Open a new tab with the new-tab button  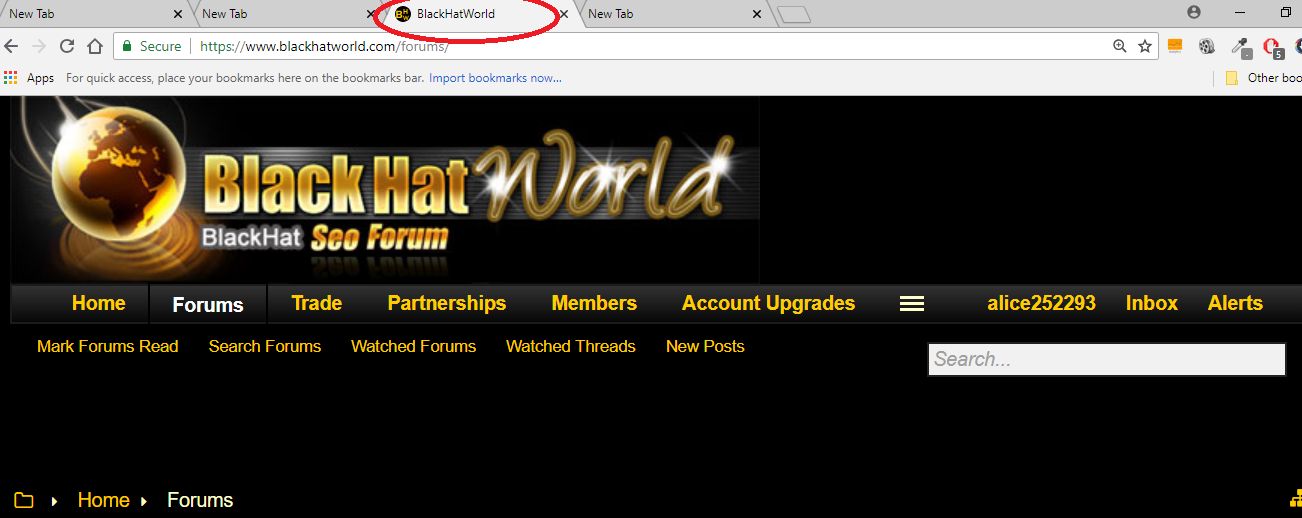794,14
